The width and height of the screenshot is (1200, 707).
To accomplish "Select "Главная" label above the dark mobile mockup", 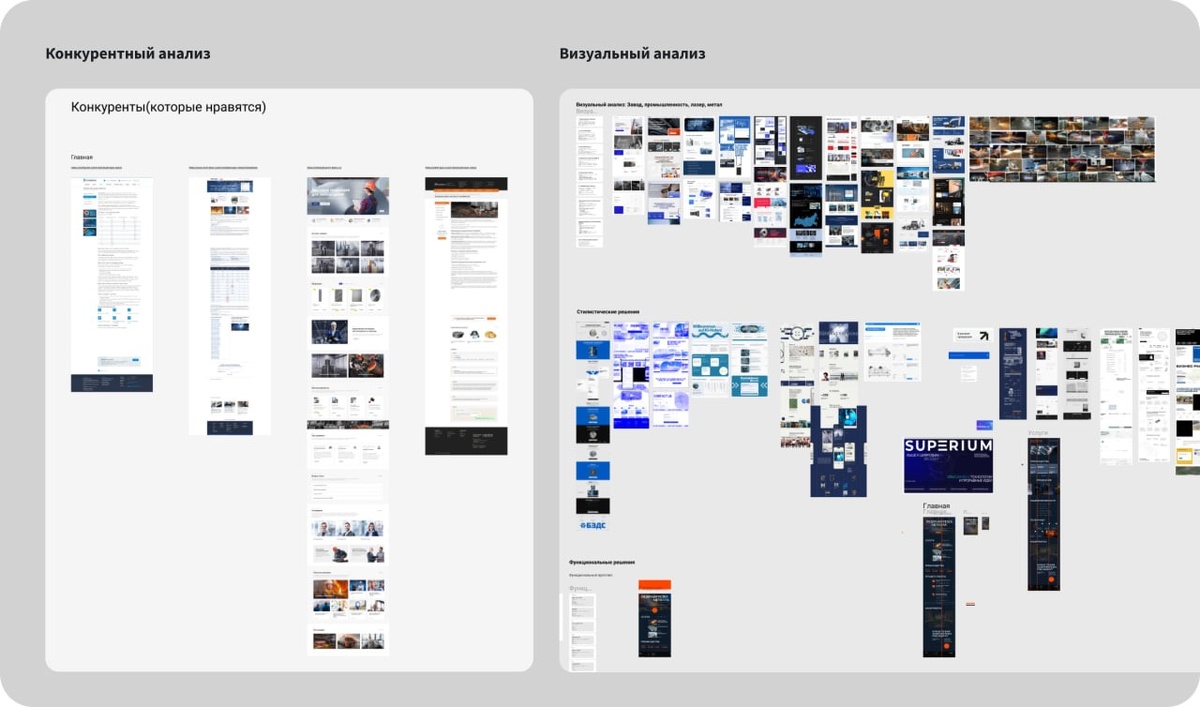I will point(936,507).
